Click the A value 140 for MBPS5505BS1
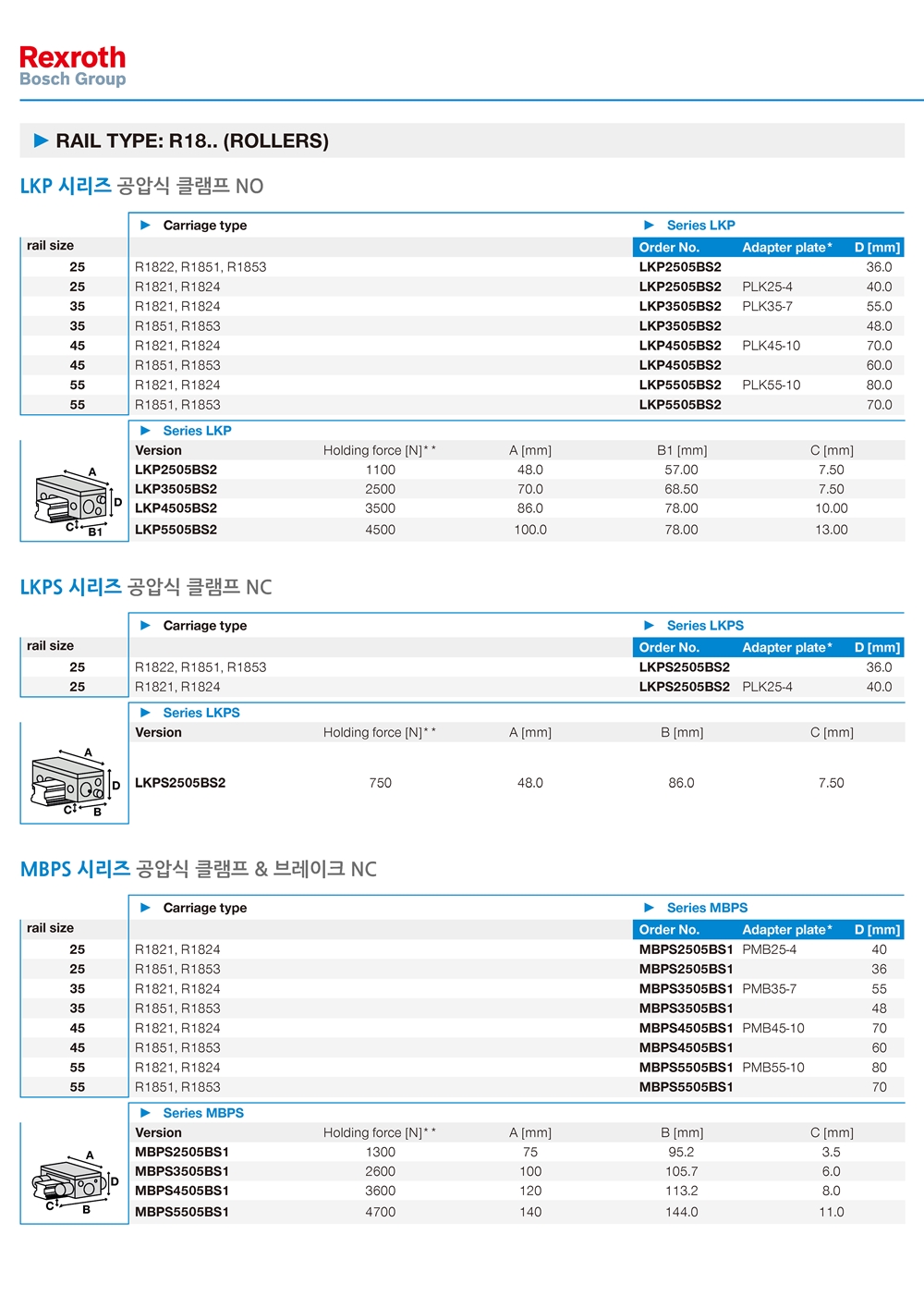The width and height of the screenshot is (924, 1308). 530,1212
